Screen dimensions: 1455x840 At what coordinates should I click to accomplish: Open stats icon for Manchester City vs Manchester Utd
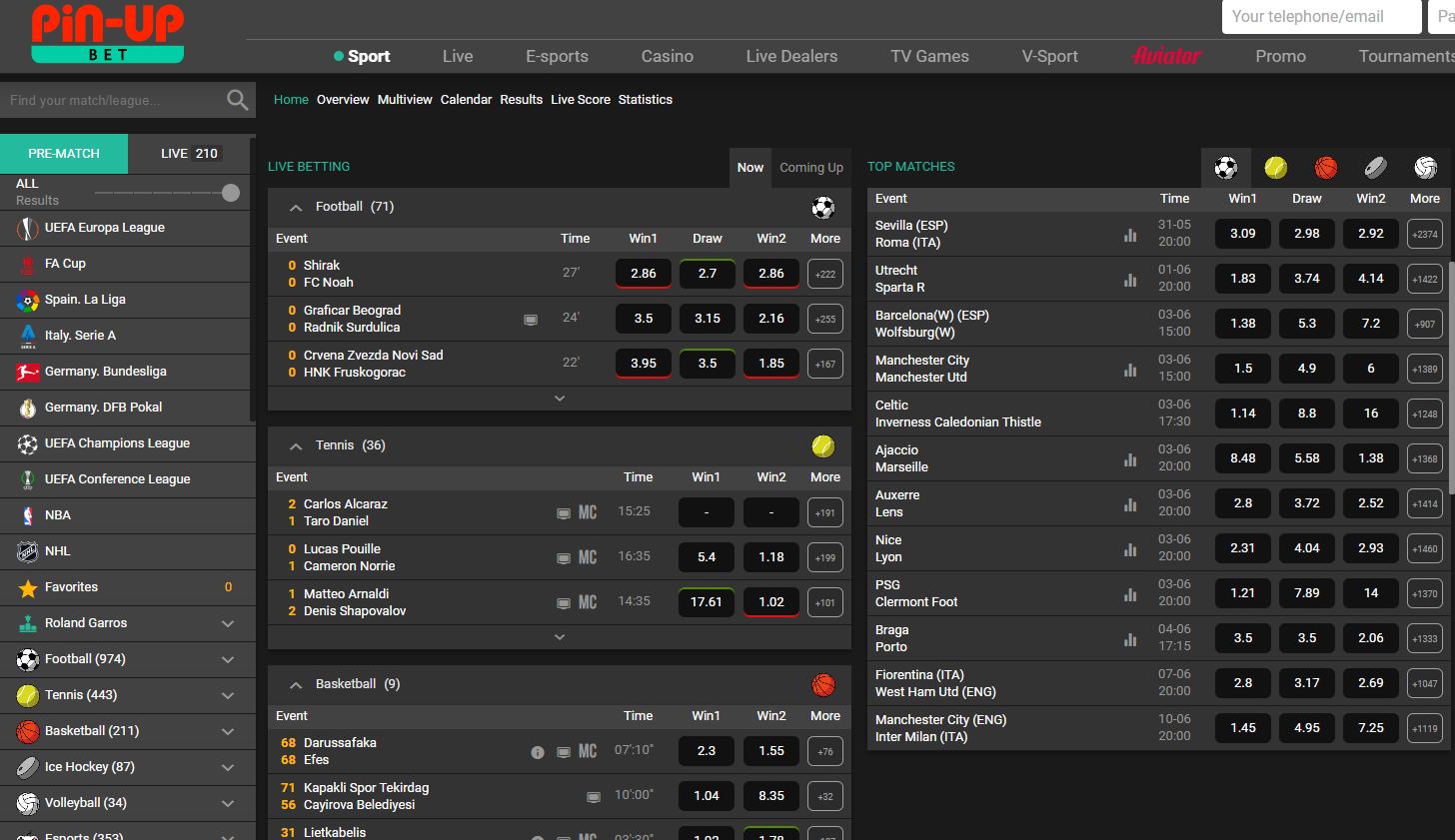(x=1130, y=370)
